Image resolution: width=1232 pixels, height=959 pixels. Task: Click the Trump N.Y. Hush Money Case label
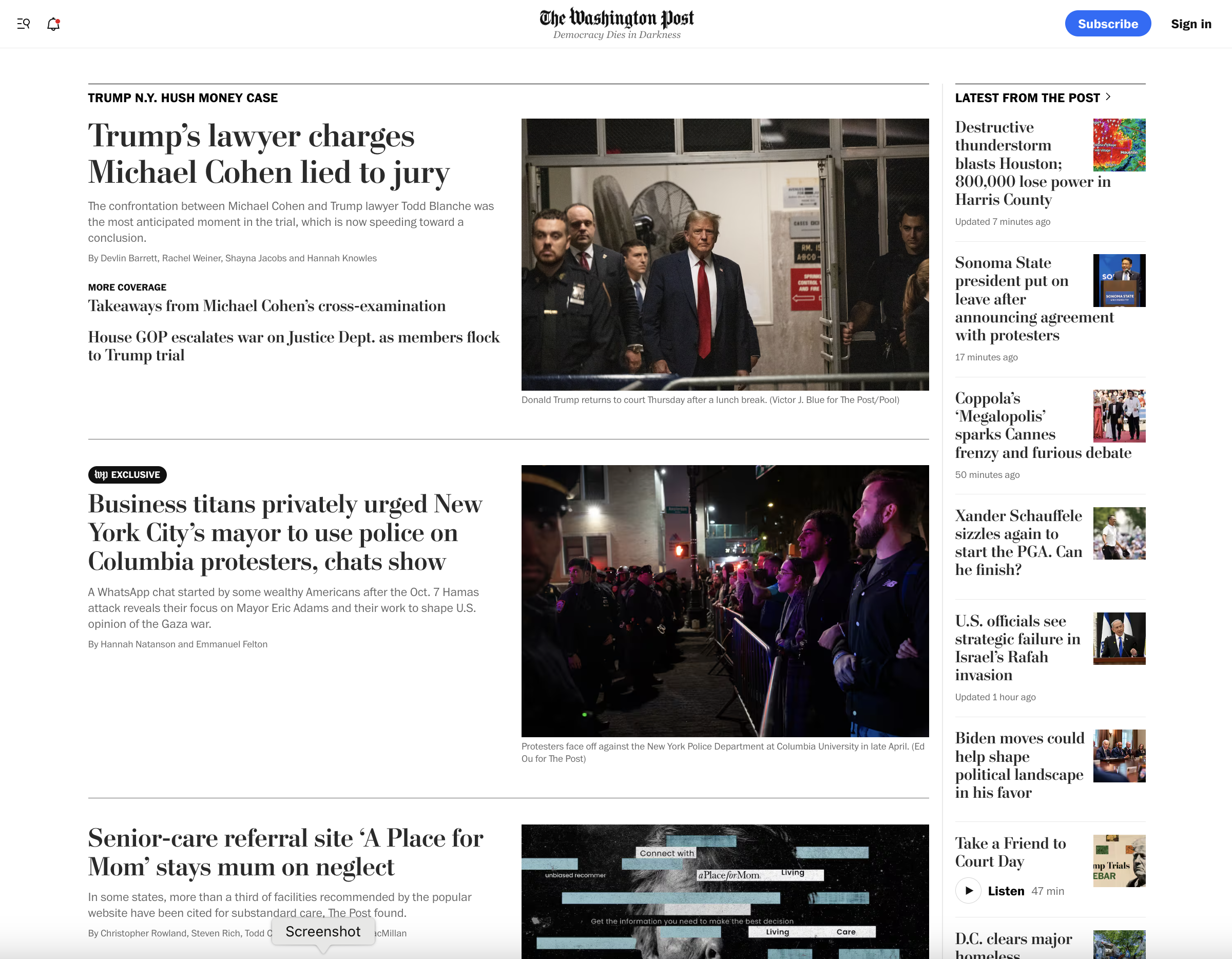[183, 98]
